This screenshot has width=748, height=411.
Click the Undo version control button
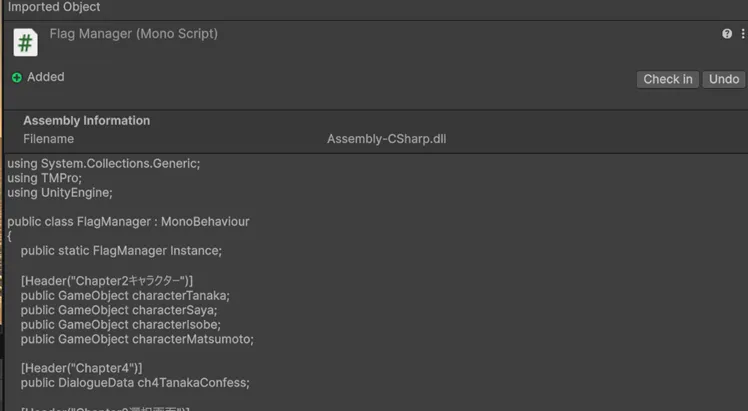tap(724, 79)
